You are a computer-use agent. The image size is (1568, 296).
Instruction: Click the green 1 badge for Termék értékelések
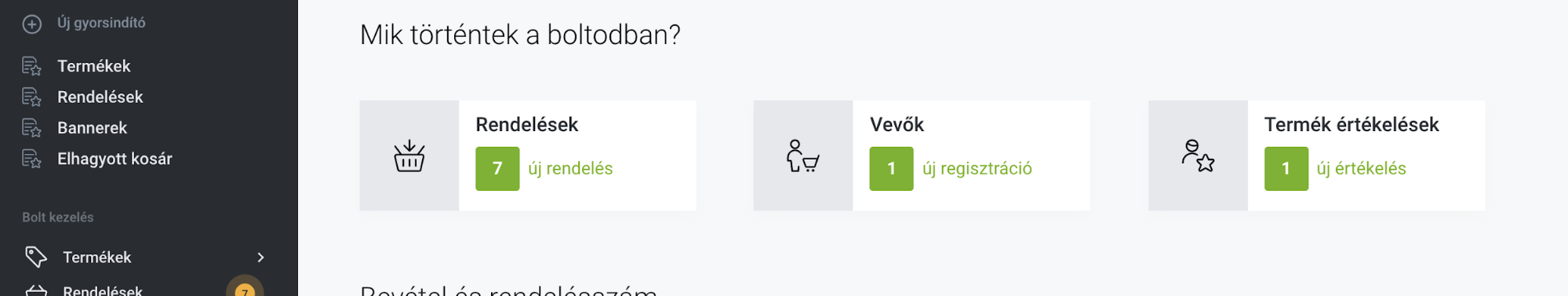[x=1286, y=169]
